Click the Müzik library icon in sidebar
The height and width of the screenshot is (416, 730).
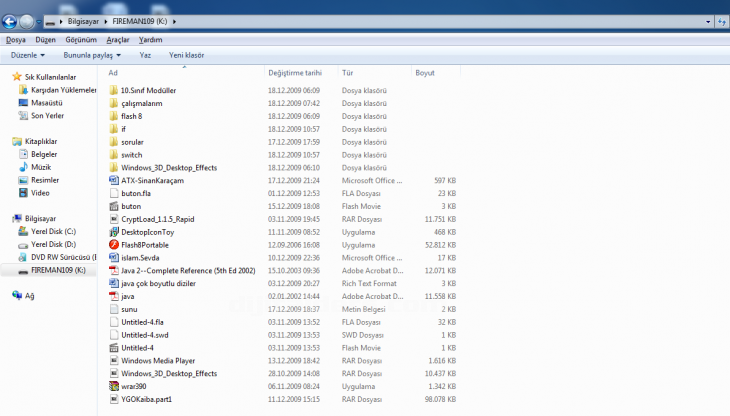(22, 167)
